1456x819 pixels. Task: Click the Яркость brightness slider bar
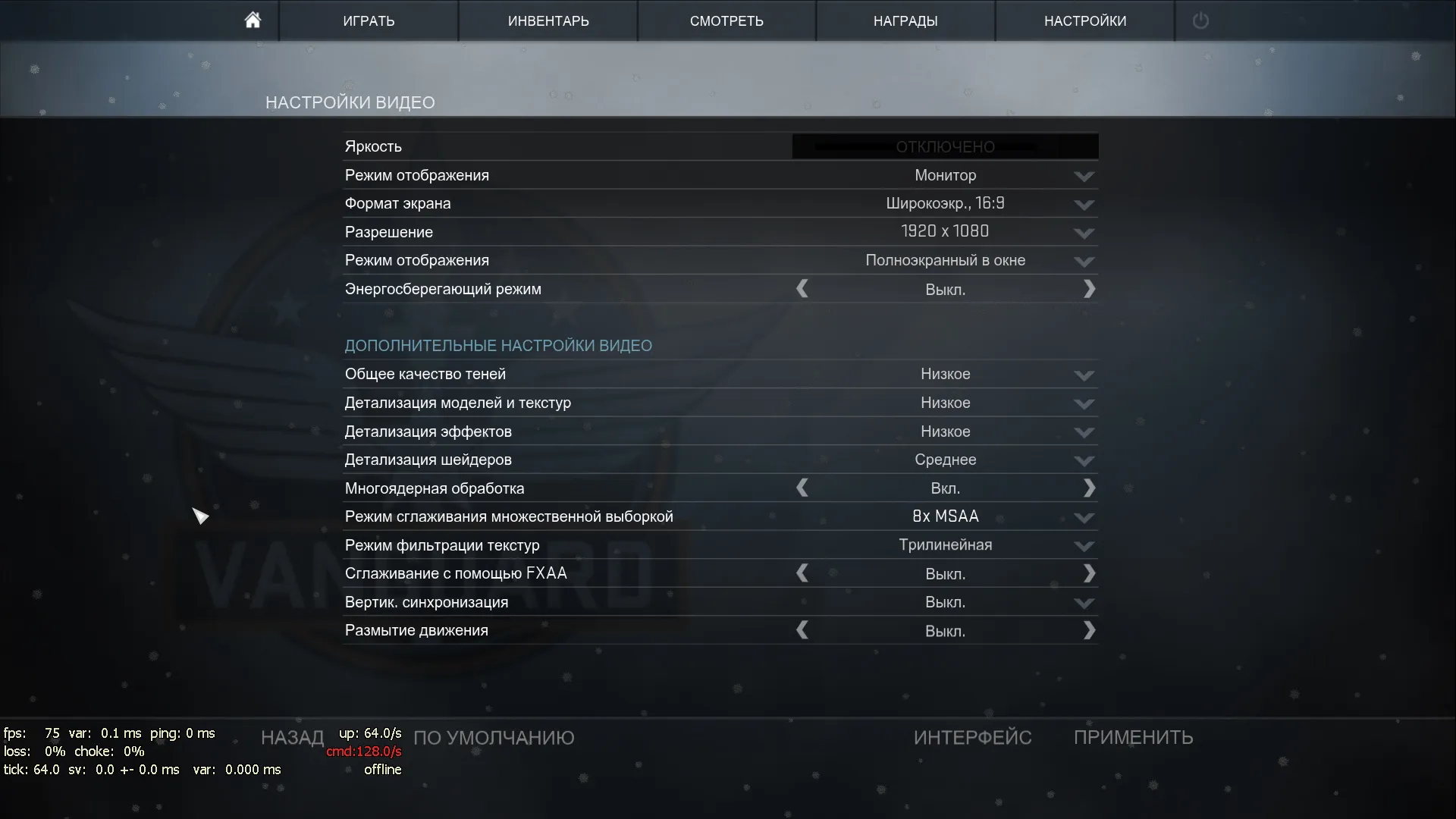click(946, 146)
